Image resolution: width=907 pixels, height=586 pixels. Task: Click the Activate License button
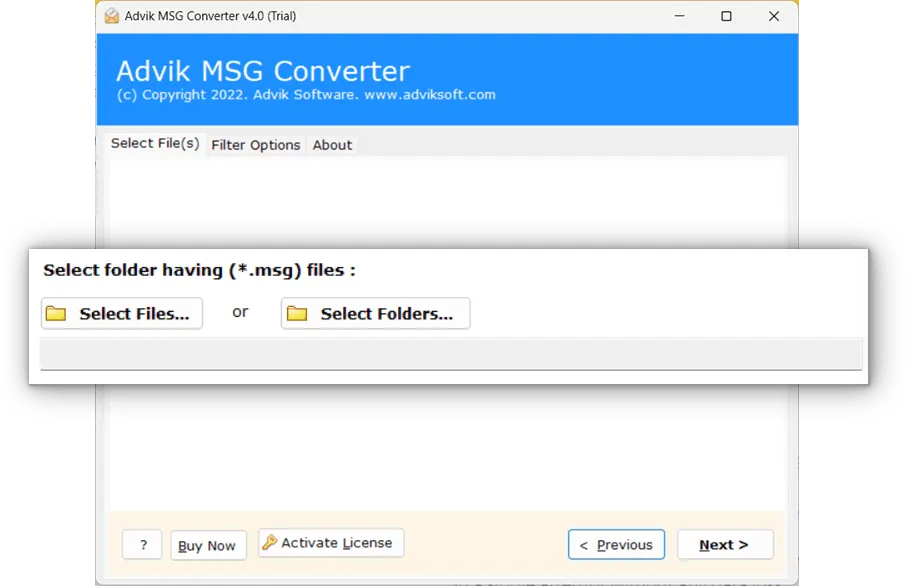click(x=331, y=543)
